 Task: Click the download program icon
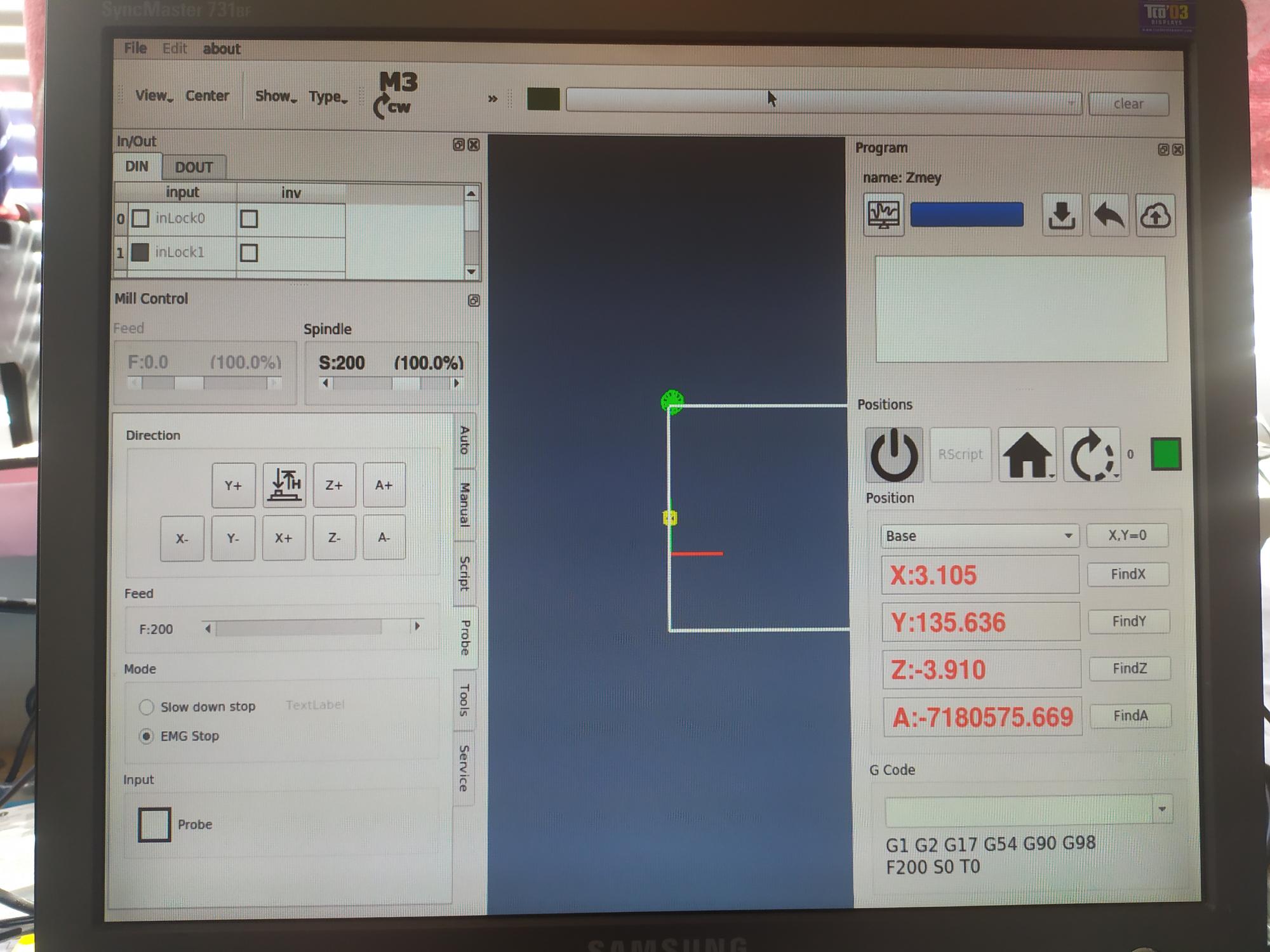coord(1061,216)
